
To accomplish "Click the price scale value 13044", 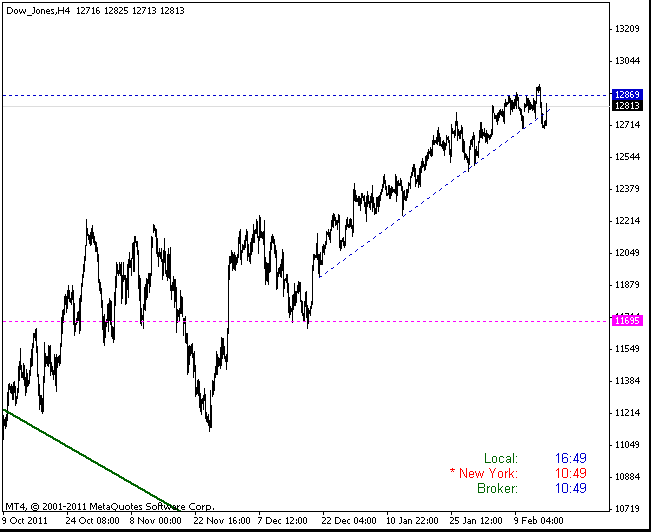I will coord(627,61).
